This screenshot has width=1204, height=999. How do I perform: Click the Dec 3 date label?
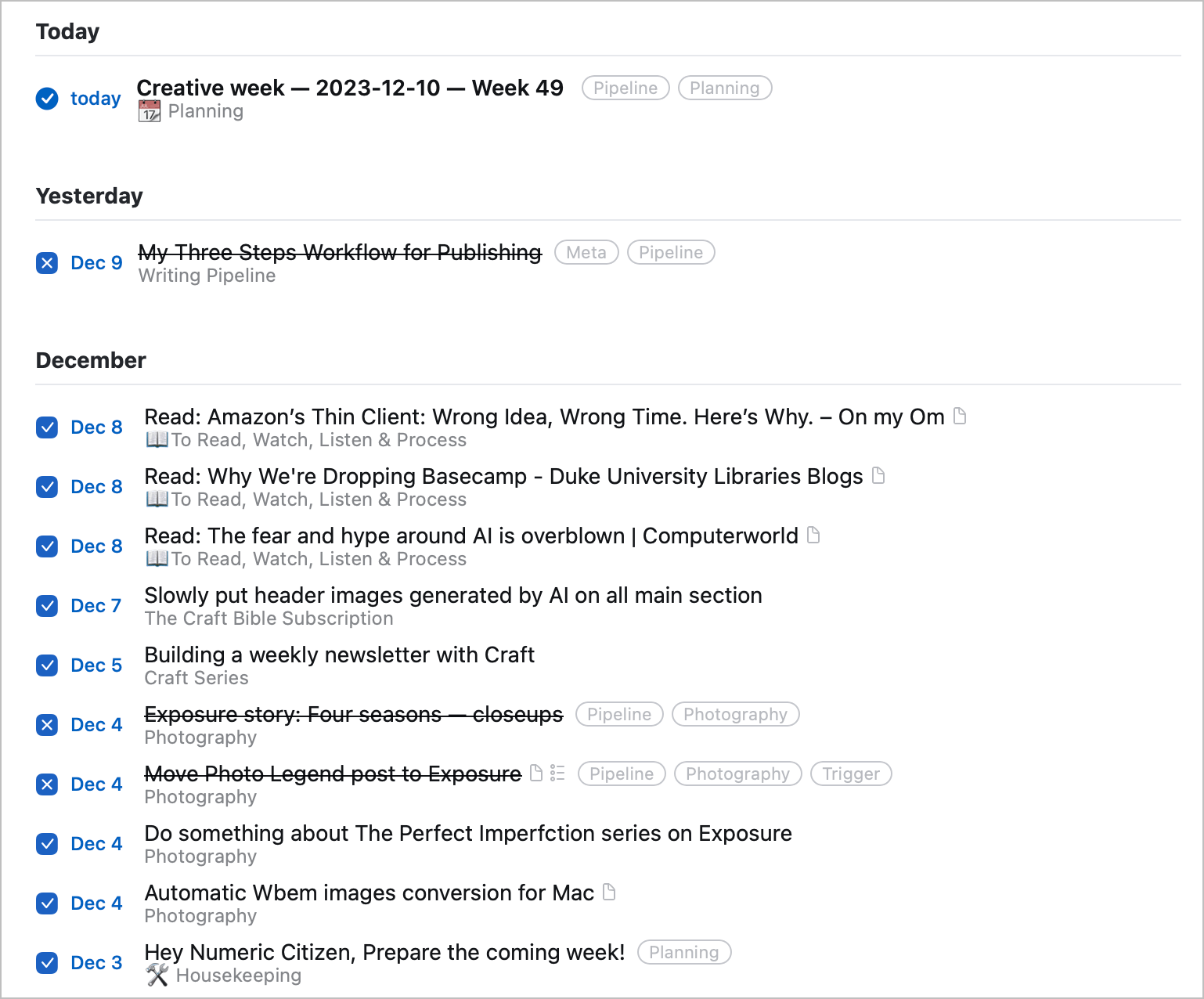pyautogui.click(x=96, y=963)
